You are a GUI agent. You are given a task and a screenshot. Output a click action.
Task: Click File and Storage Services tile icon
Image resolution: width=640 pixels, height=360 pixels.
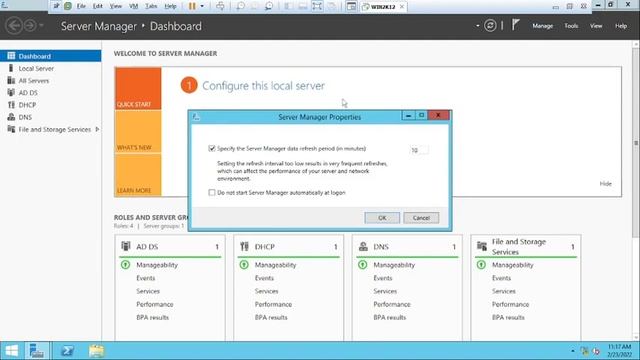click(482, 246)
